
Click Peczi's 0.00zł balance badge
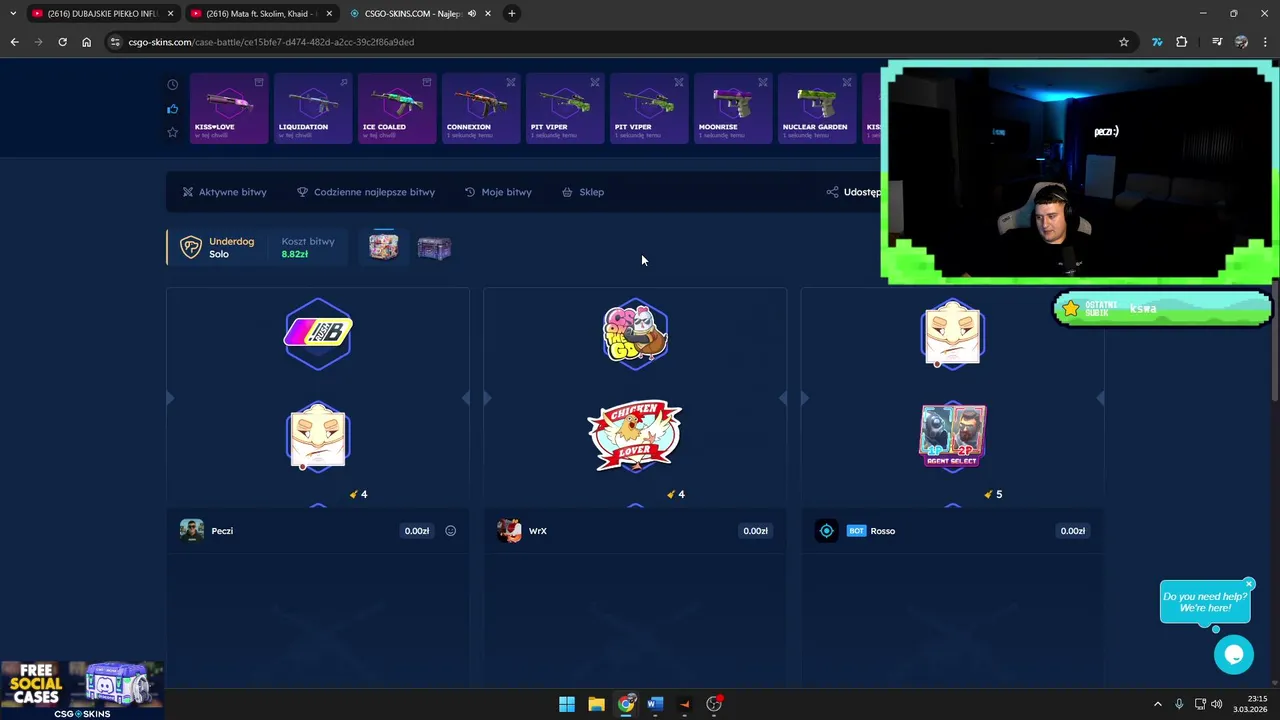[417, 531]
